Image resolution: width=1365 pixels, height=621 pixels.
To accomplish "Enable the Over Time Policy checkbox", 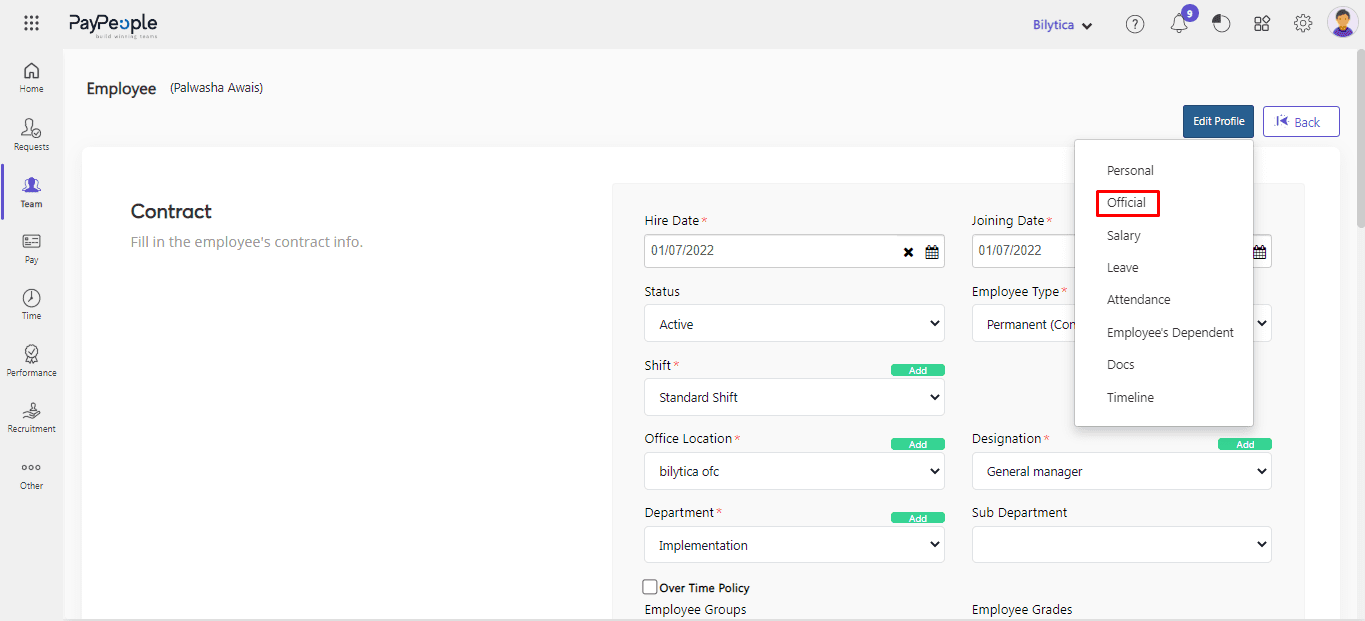I will 650,587.
